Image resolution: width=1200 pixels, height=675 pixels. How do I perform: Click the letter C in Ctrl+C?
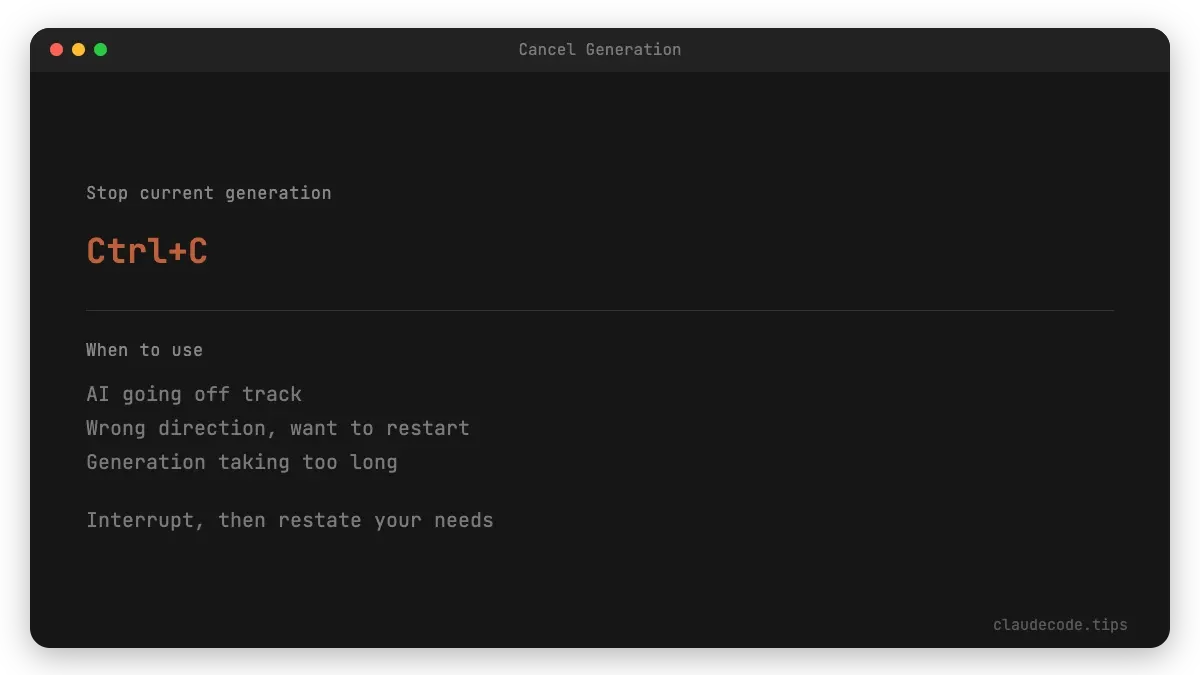pos(197,252)
